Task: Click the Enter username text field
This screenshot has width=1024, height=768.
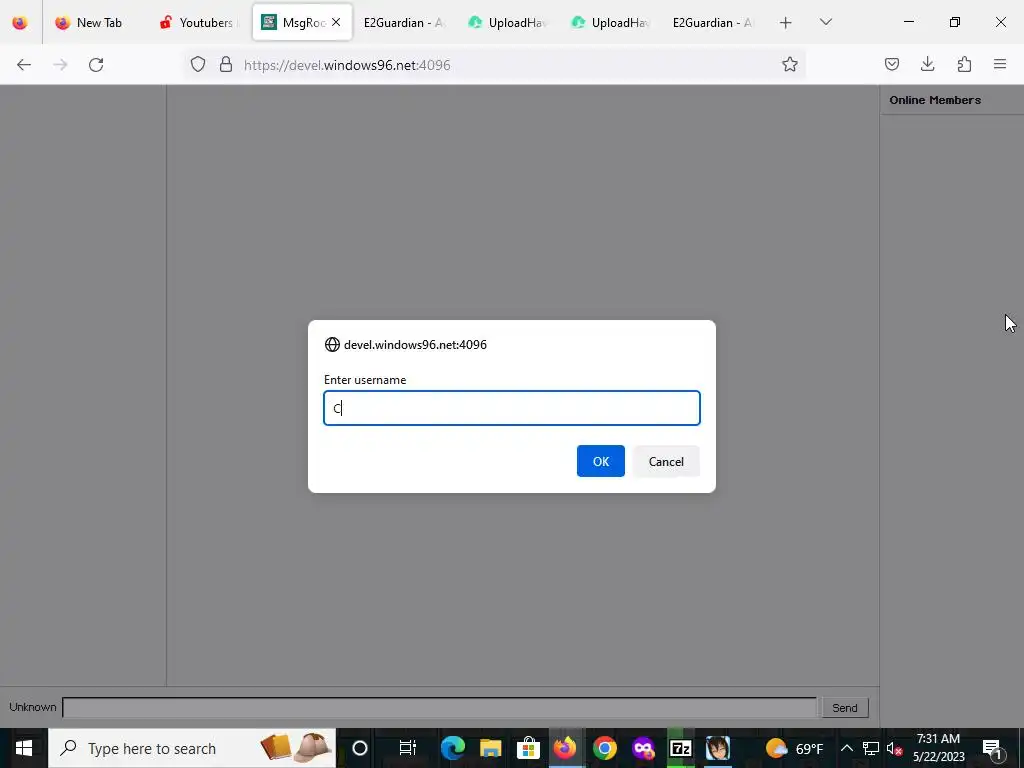Action: [x=512, y=408]
